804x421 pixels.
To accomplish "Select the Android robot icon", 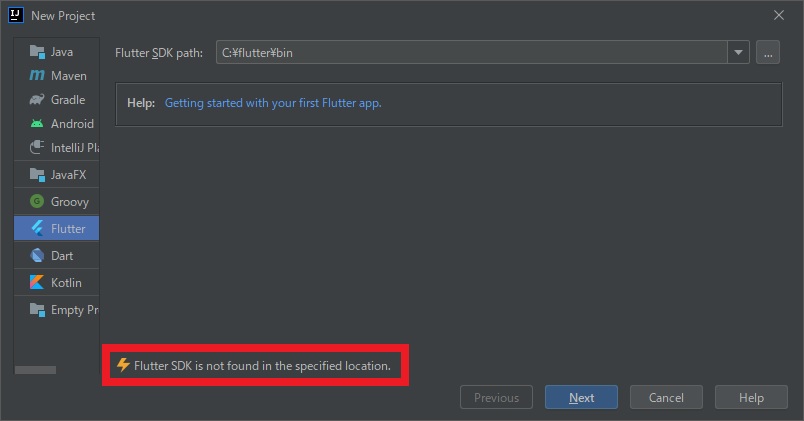I will point(37,124).
